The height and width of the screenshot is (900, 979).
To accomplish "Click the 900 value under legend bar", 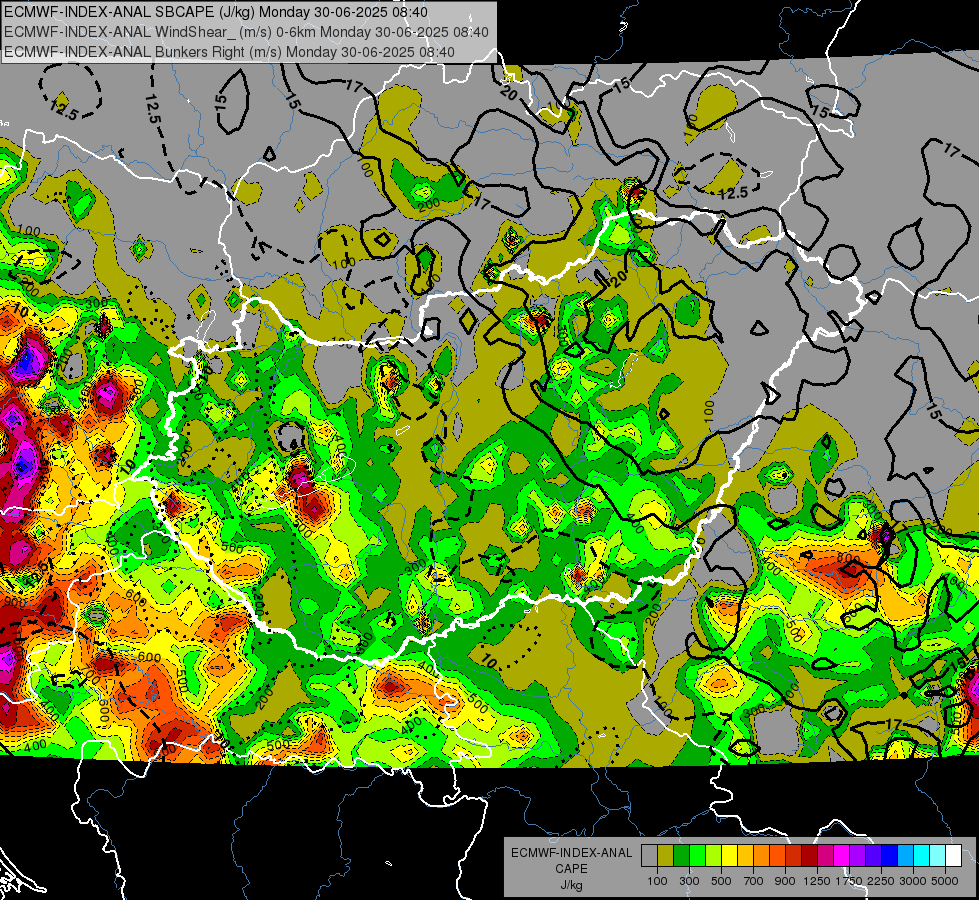I will coord(785,881).
